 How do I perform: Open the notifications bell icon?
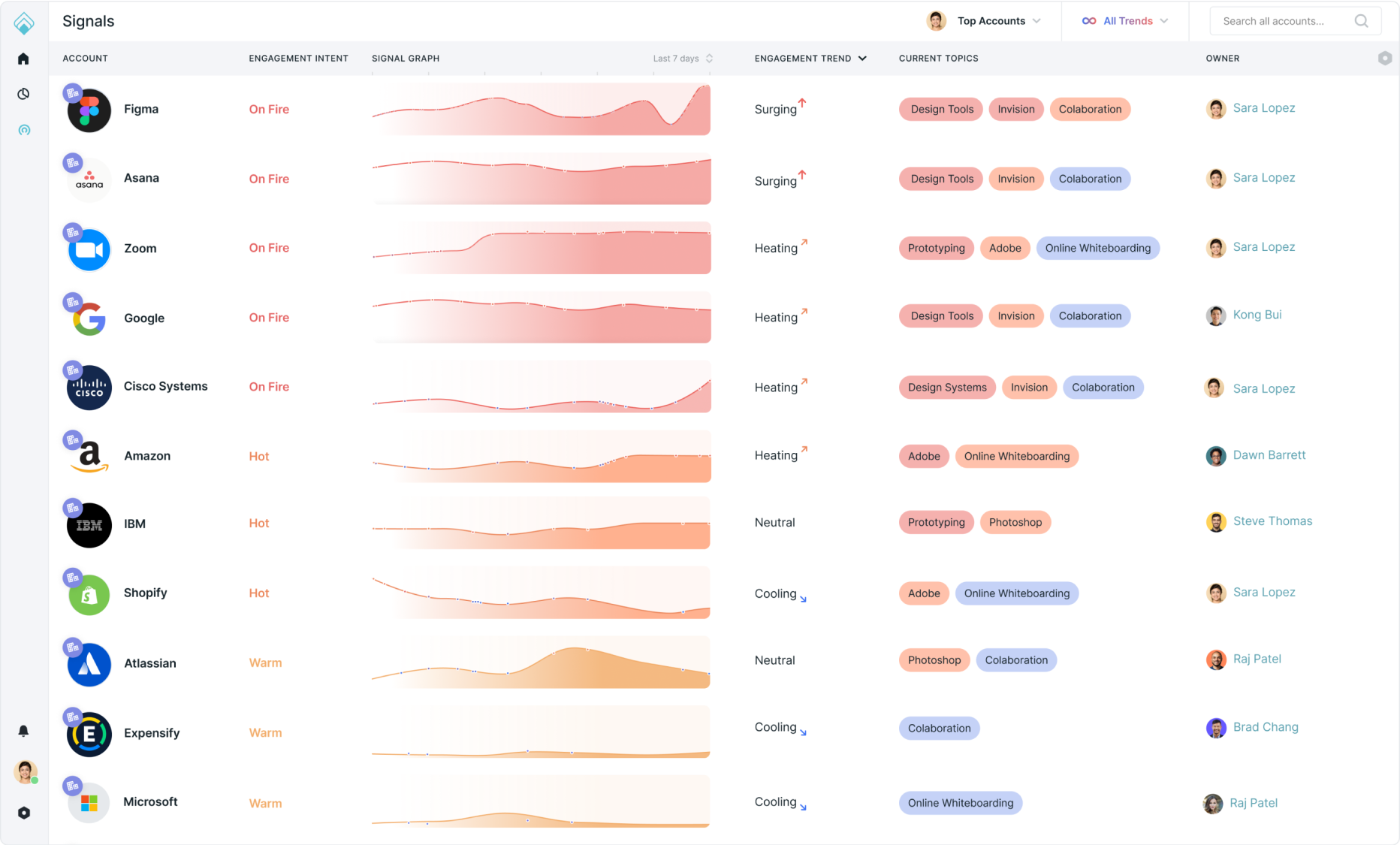[x=23, y=731]
